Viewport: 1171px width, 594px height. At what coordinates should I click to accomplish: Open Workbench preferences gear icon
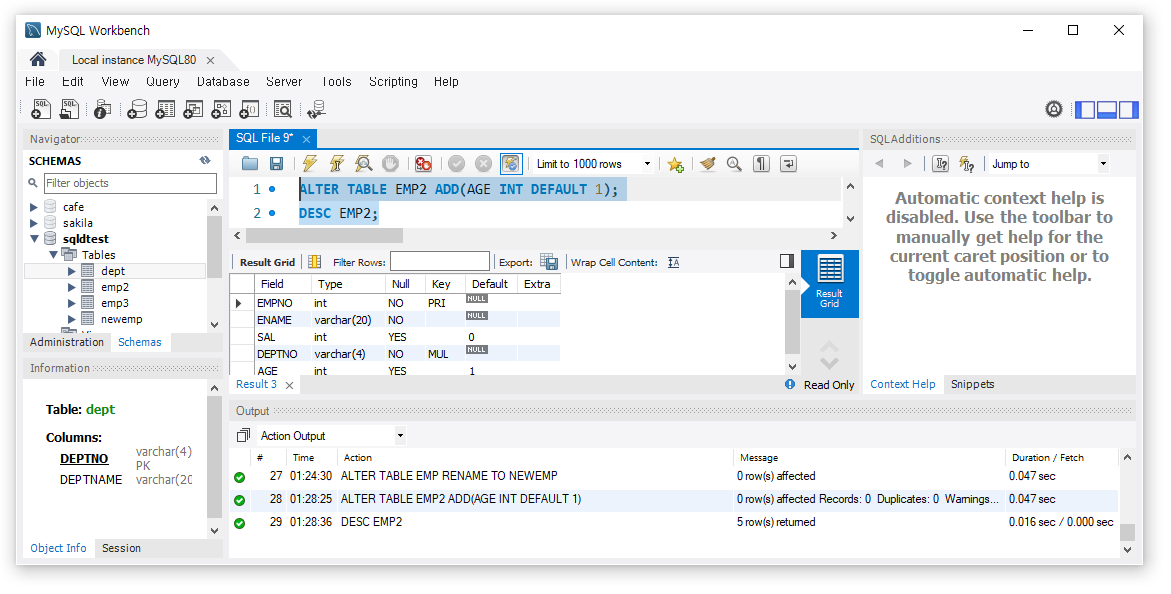pos(1053,110)
